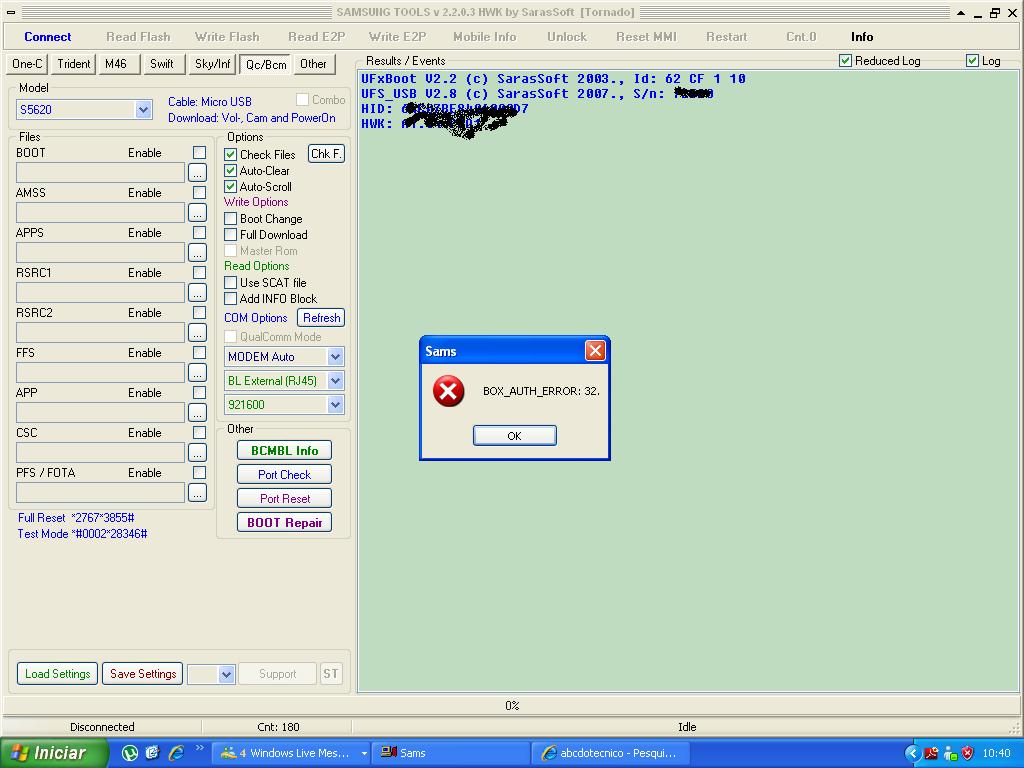Click the Chk F. button

point(326,154)
